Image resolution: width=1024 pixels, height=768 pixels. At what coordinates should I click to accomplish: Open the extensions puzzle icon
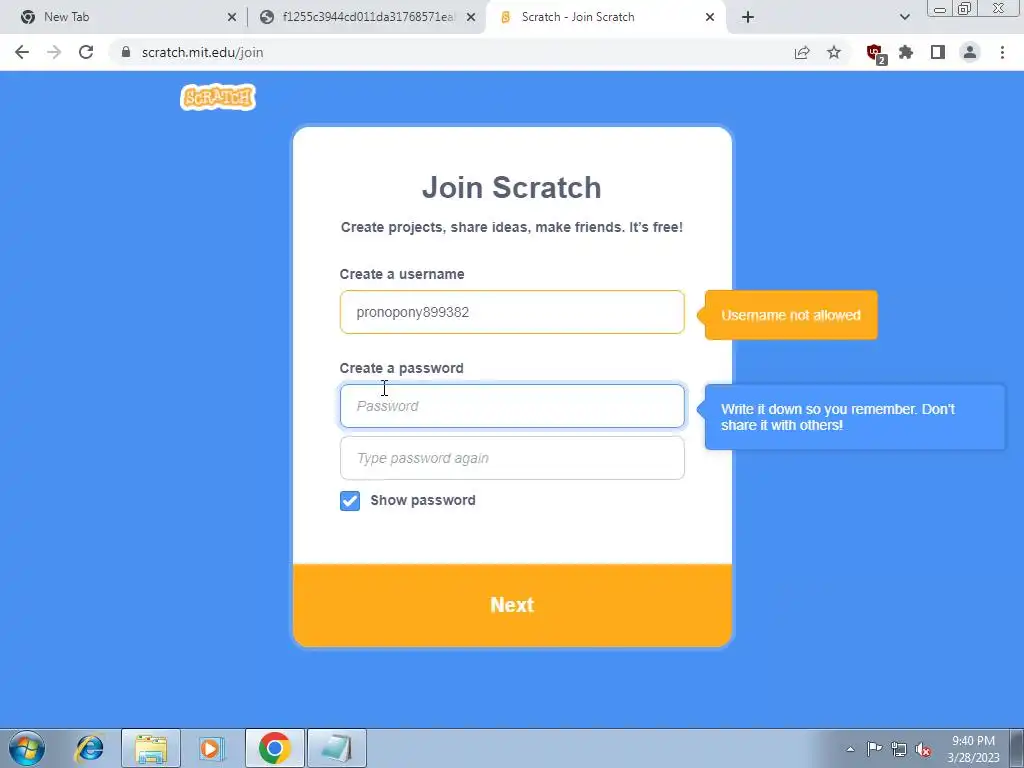906,52
